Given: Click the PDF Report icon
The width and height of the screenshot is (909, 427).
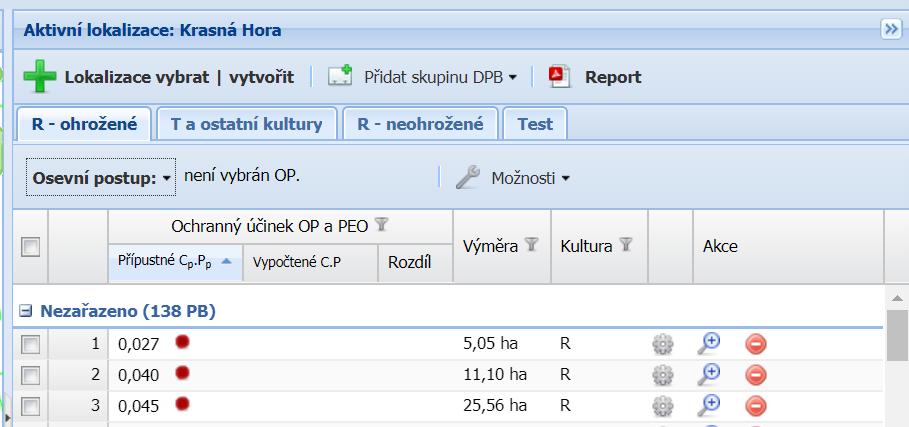Looking at the screenshot, I should (559, 76).
